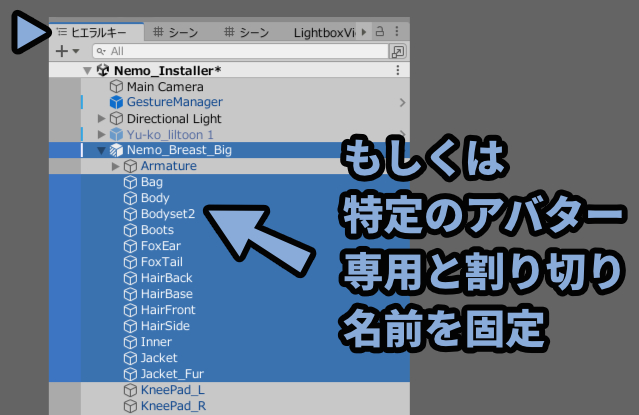Click the blue GestureManager prefab icon
639x415 pixels.
(x=116, y=102)
